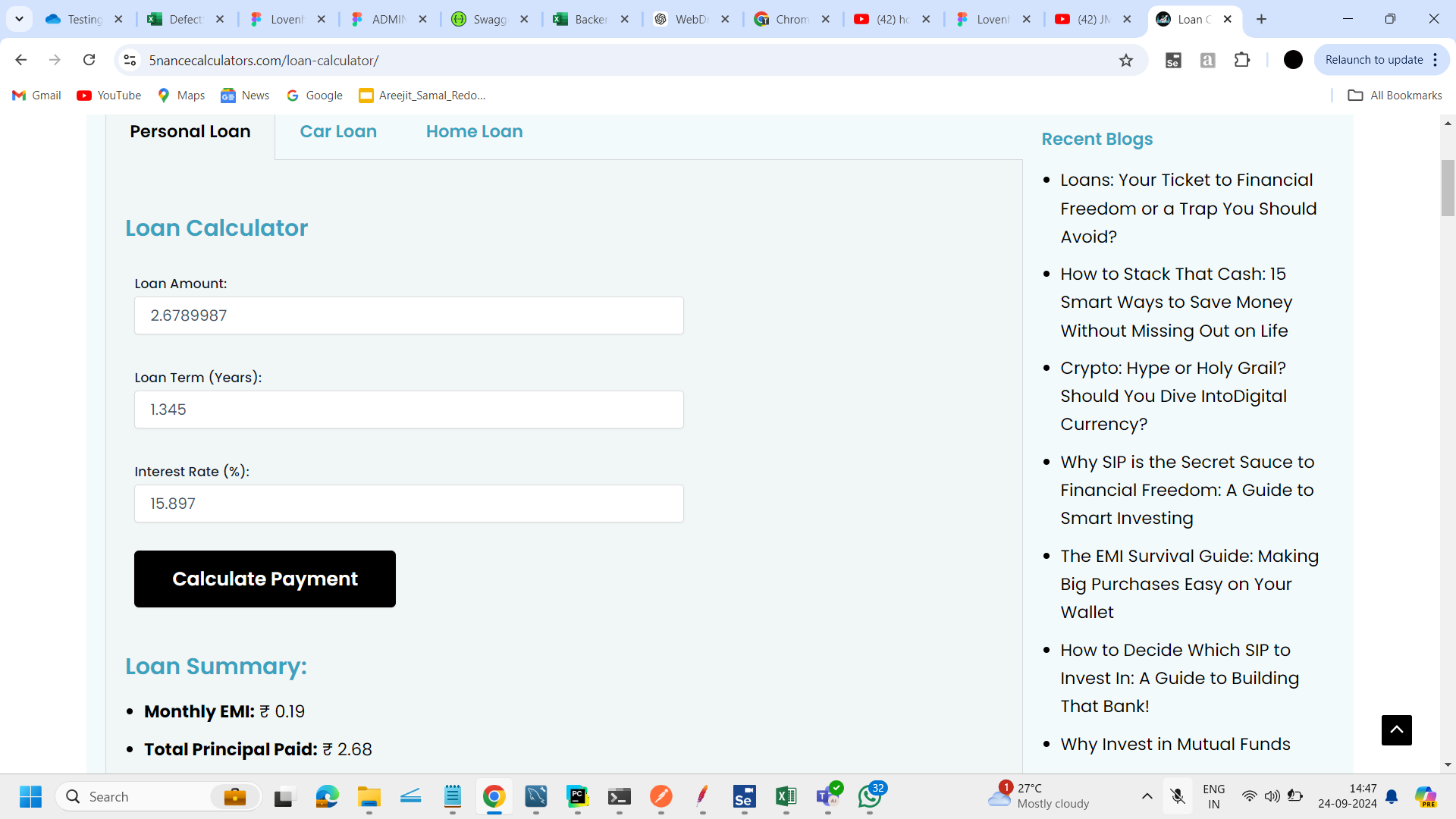Open the Selenium IDE extension icon
The image size is (1456, 819).
click(1173, 60)
